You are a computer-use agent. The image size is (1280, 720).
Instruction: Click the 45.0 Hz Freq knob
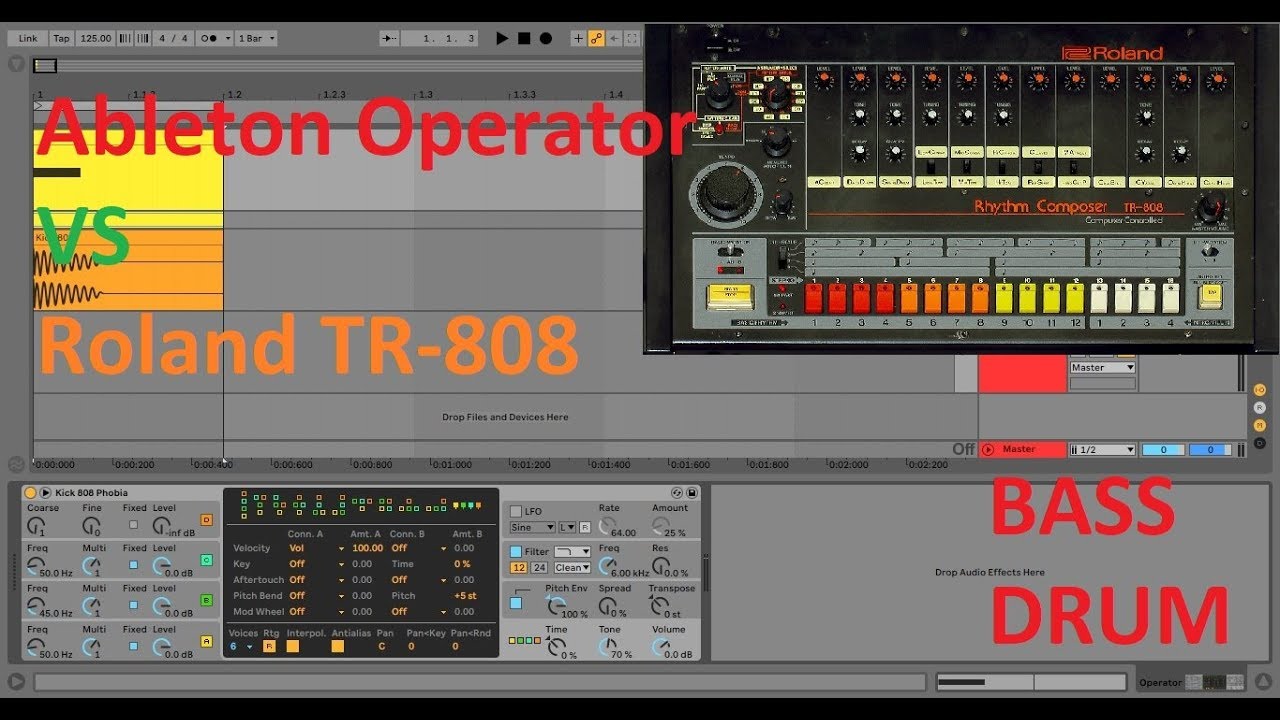pyautogui.click(x=36, y=605)
